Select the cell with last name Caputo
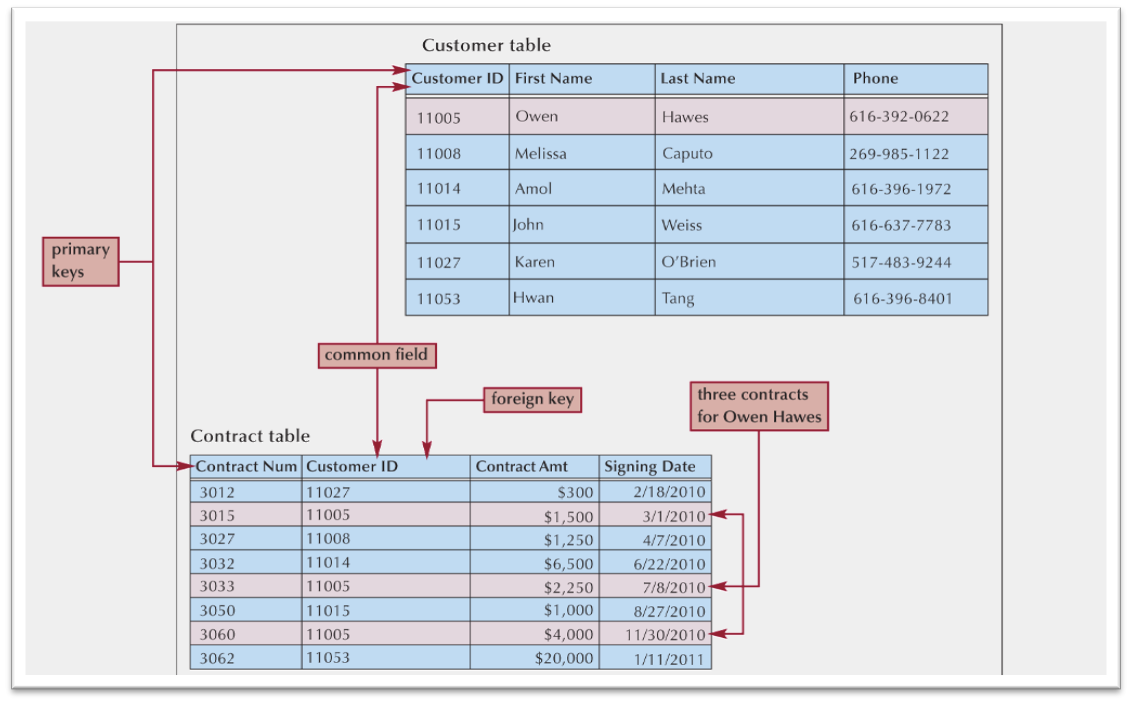Viewport: 1132px width, 704px height. [x=748, y=154]
